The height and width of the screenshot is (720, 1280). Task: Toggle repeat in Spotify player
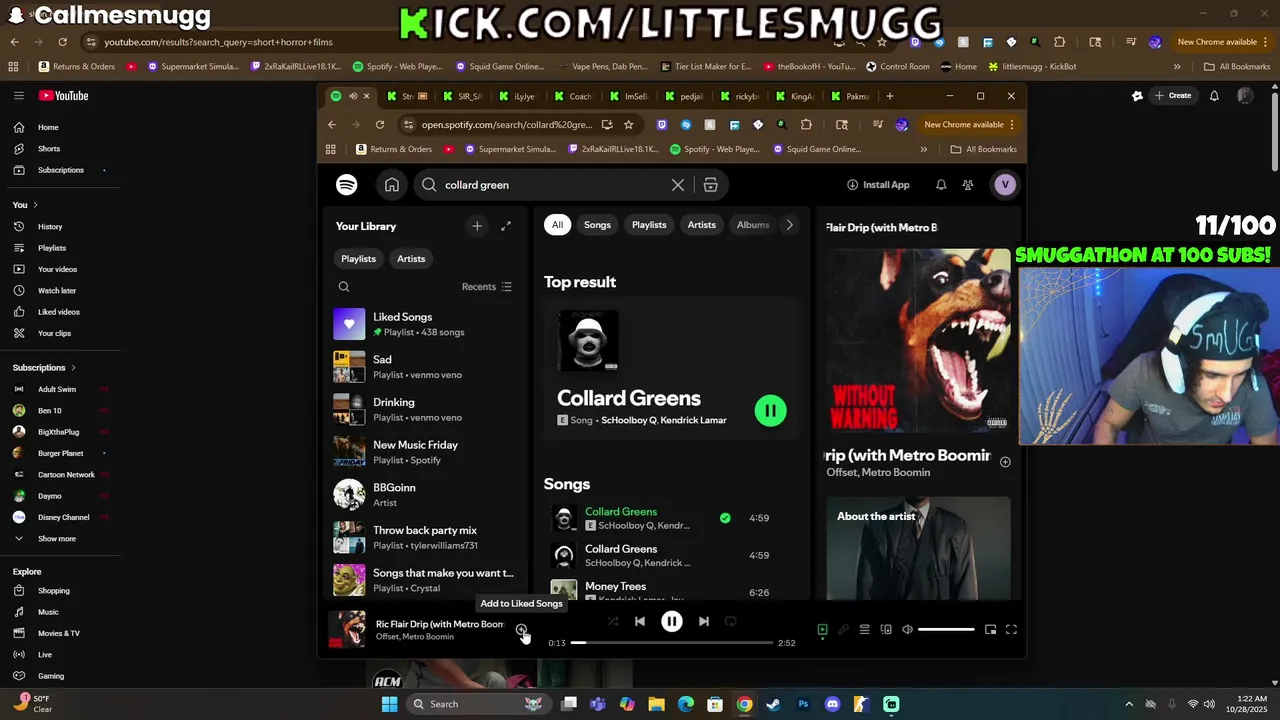point(731,621)
